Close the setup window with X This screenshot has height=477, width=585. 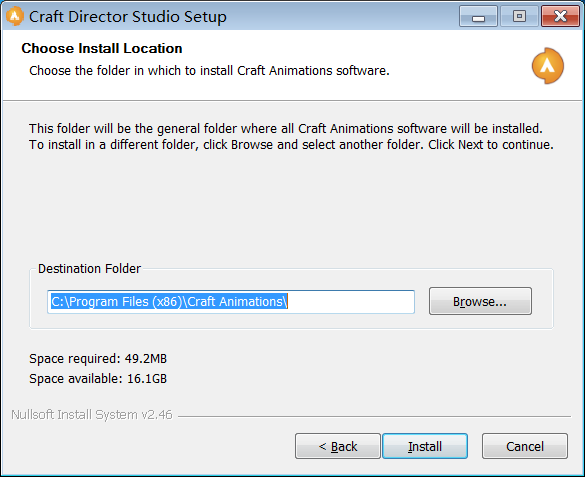tap(560, 16)
